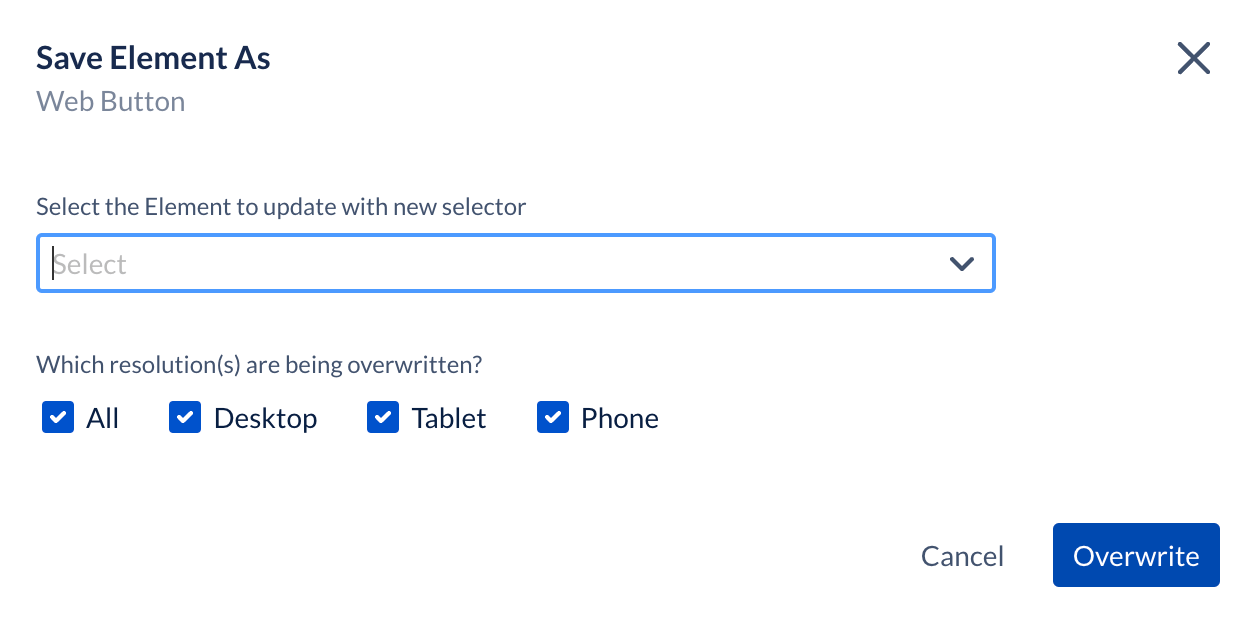Uncheck the All resolutions checkbox
Viewport: 1250px width, 620px height.
point(58,417)
